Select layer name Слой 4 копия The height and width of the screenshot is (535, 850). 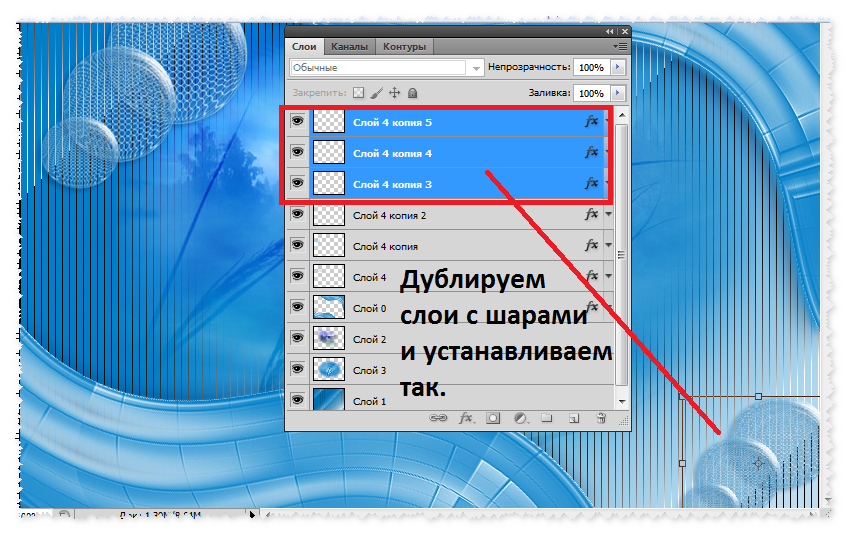pos(385,246)
